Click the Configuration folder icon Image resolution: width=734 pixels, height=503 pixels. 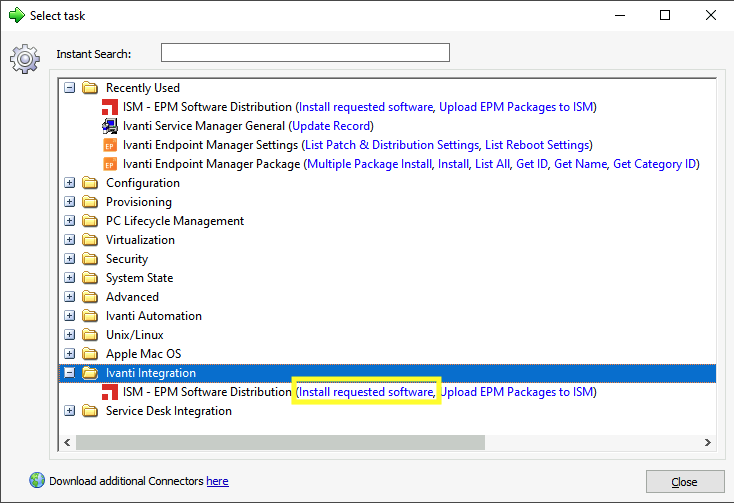pyautogui.click(x=90, y=182)
